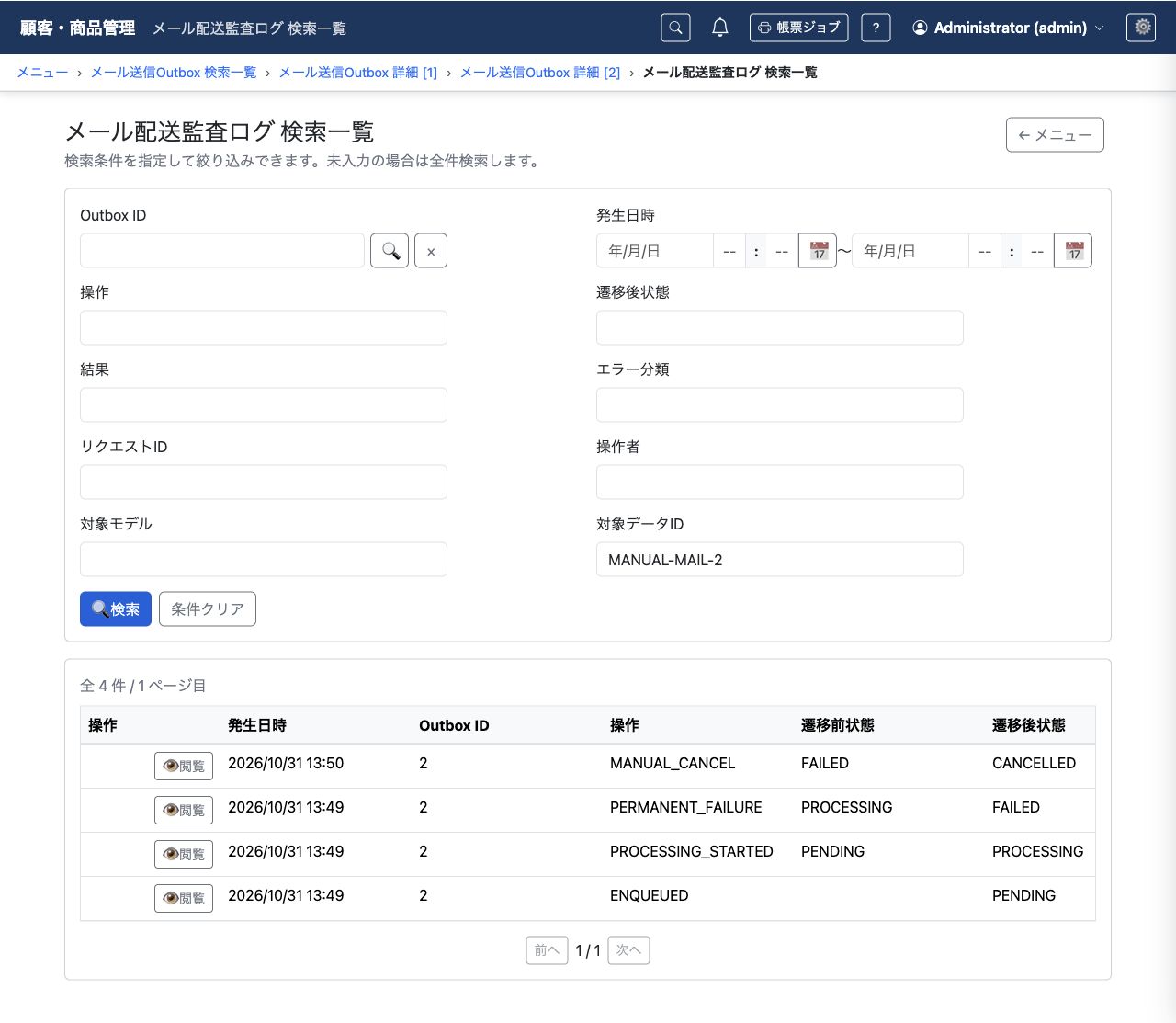This screenshot has height=1023, width=1176.
Task: Focus the 操作者 input field
Action: click(780, 483)
